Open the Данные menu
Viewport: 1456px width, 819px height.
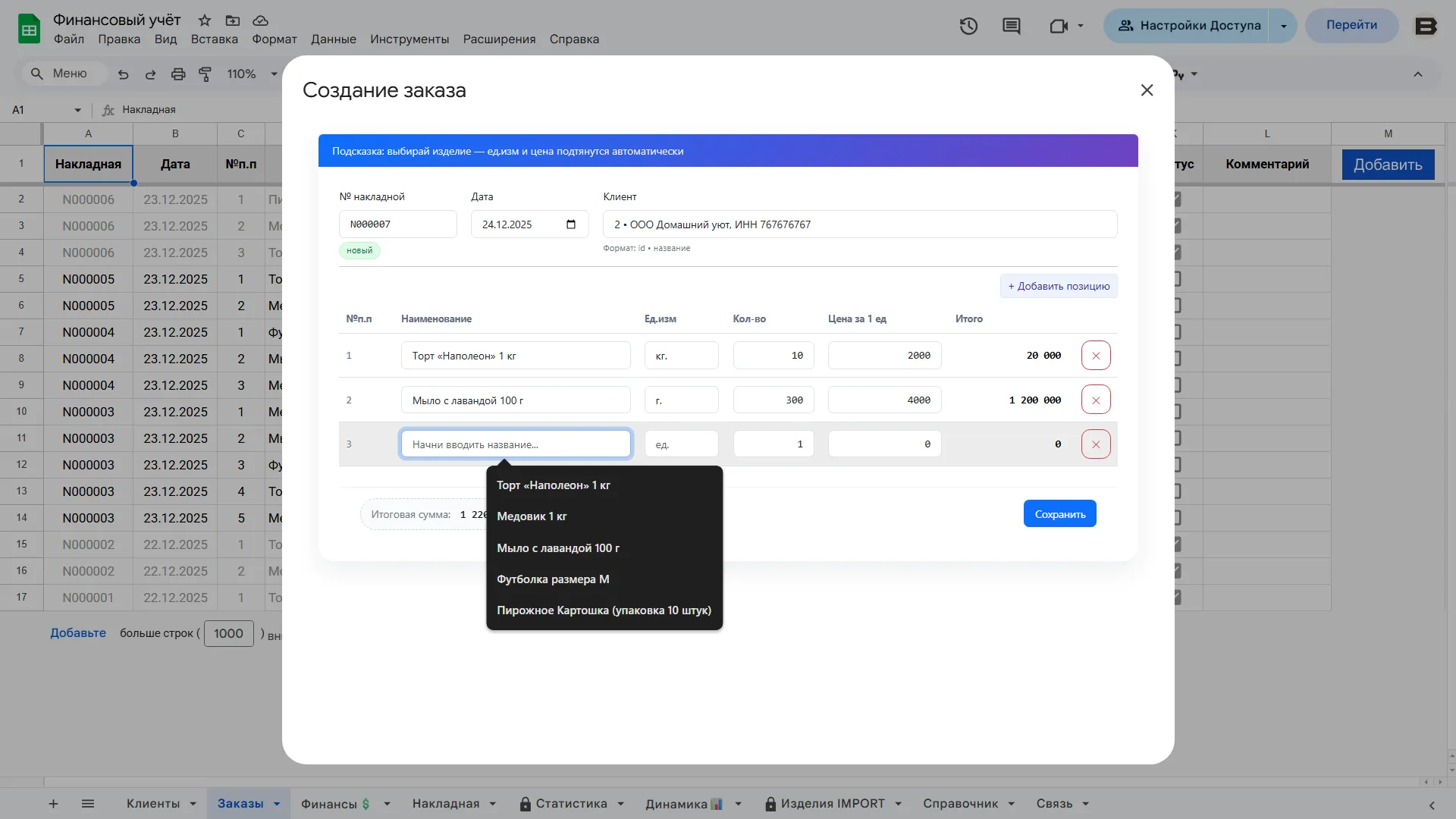pos(334,39)
